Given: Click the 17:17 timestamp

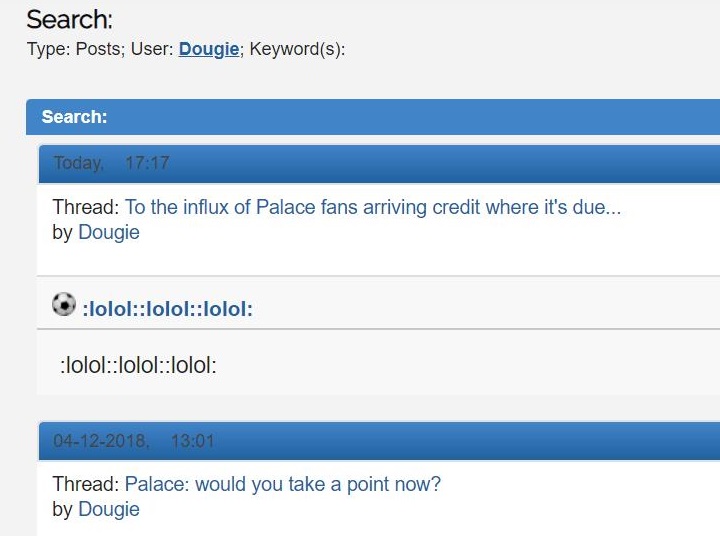Looking at the screenshot, I should click(x=147, y=163).
